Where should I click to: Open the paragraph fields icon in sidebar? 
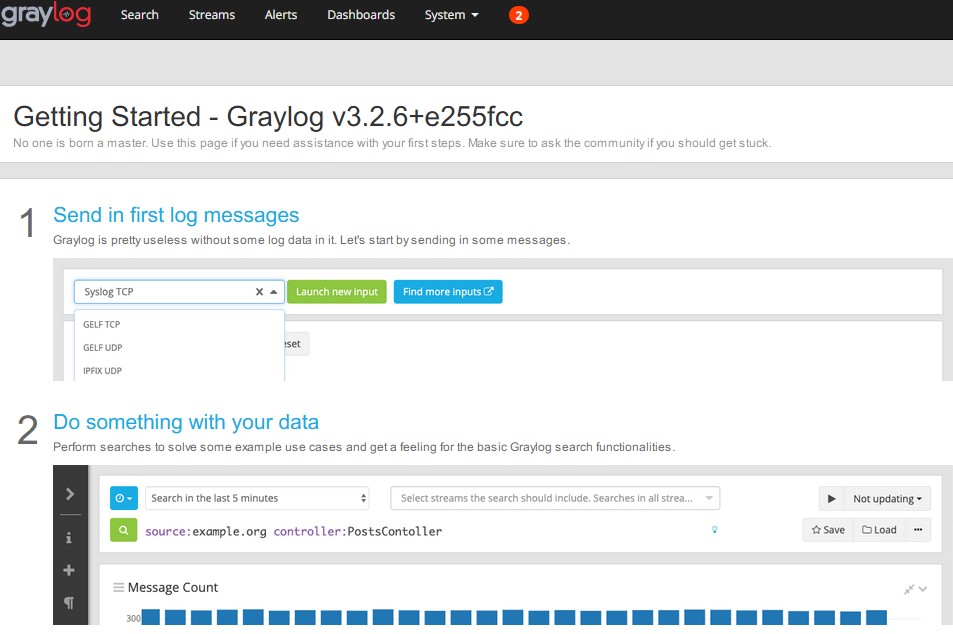69,602
